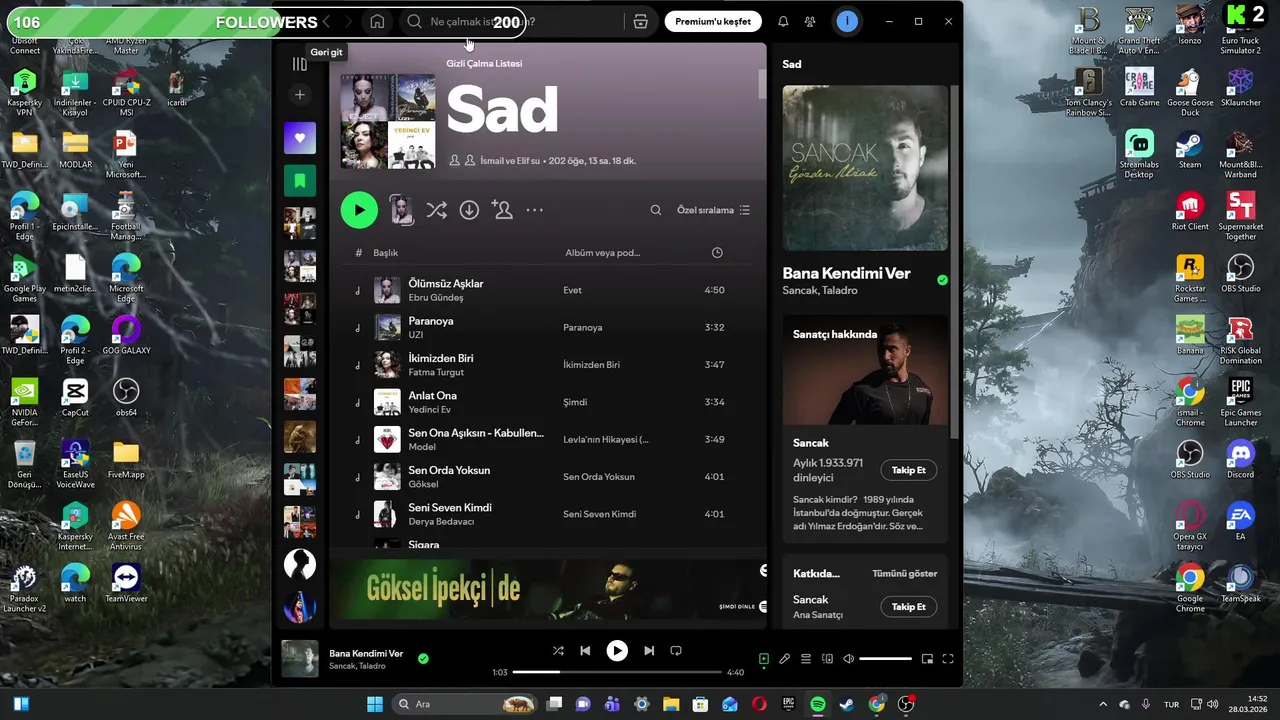Viewport: 1280px width, 720px height.
Task: Click Tümünü göster in credits section
Action: coord(905,573)
